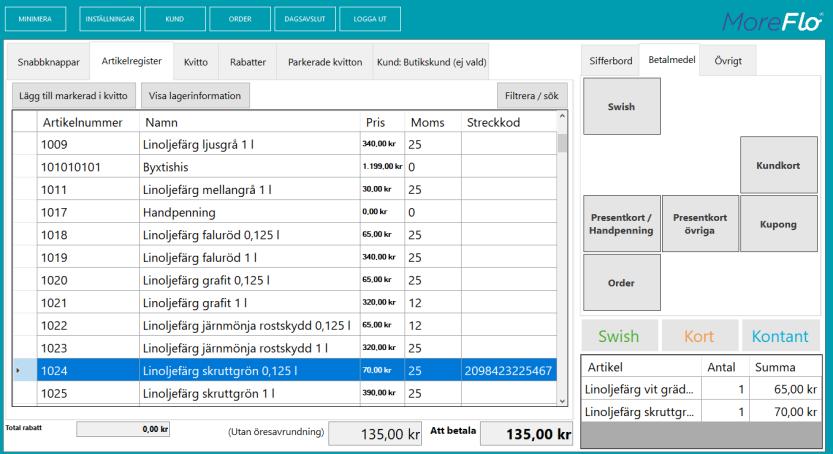Select row Linoljefärg grafit 0,125 l
This screenshot has width=833, height=454.
(x=285, y=280)
